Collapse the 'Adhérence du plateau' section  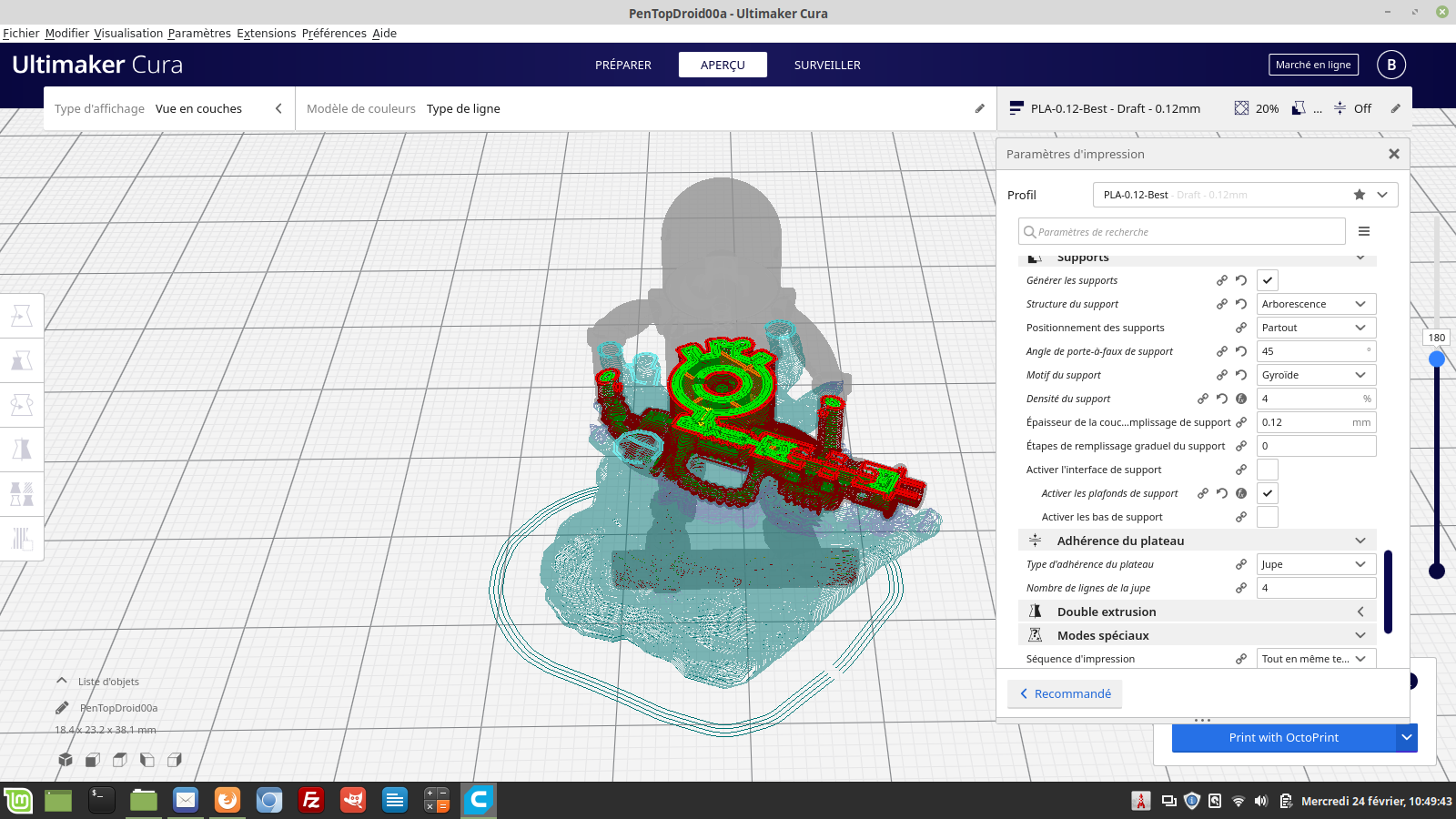pos(1198,541)
